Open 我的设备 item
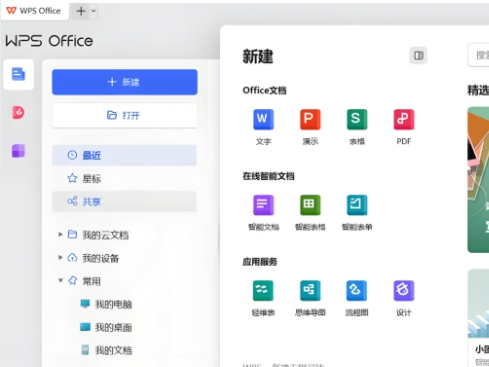This screenshot has width=489, height=367. tap(100, 258)
